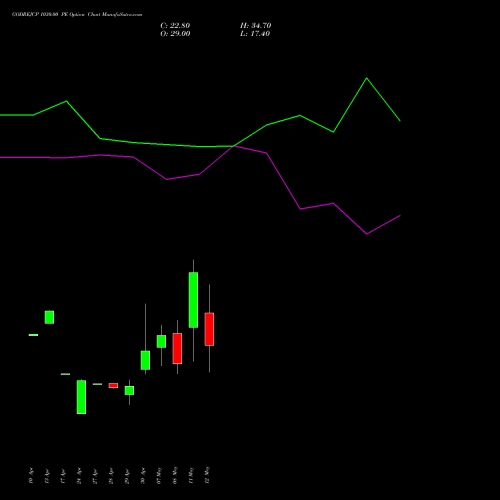Click the highest peak of the green line
This screenshot has width=500, height=500.
tap(367, 78)
